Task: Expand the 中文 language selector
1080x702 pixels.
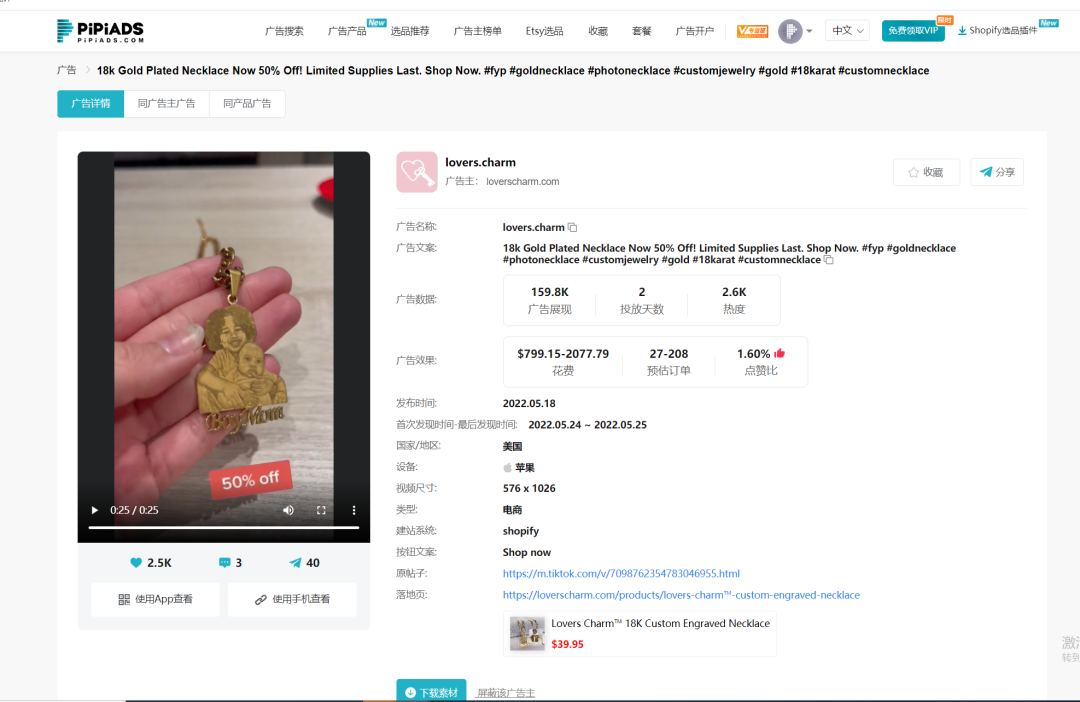Action: (848, 31)
